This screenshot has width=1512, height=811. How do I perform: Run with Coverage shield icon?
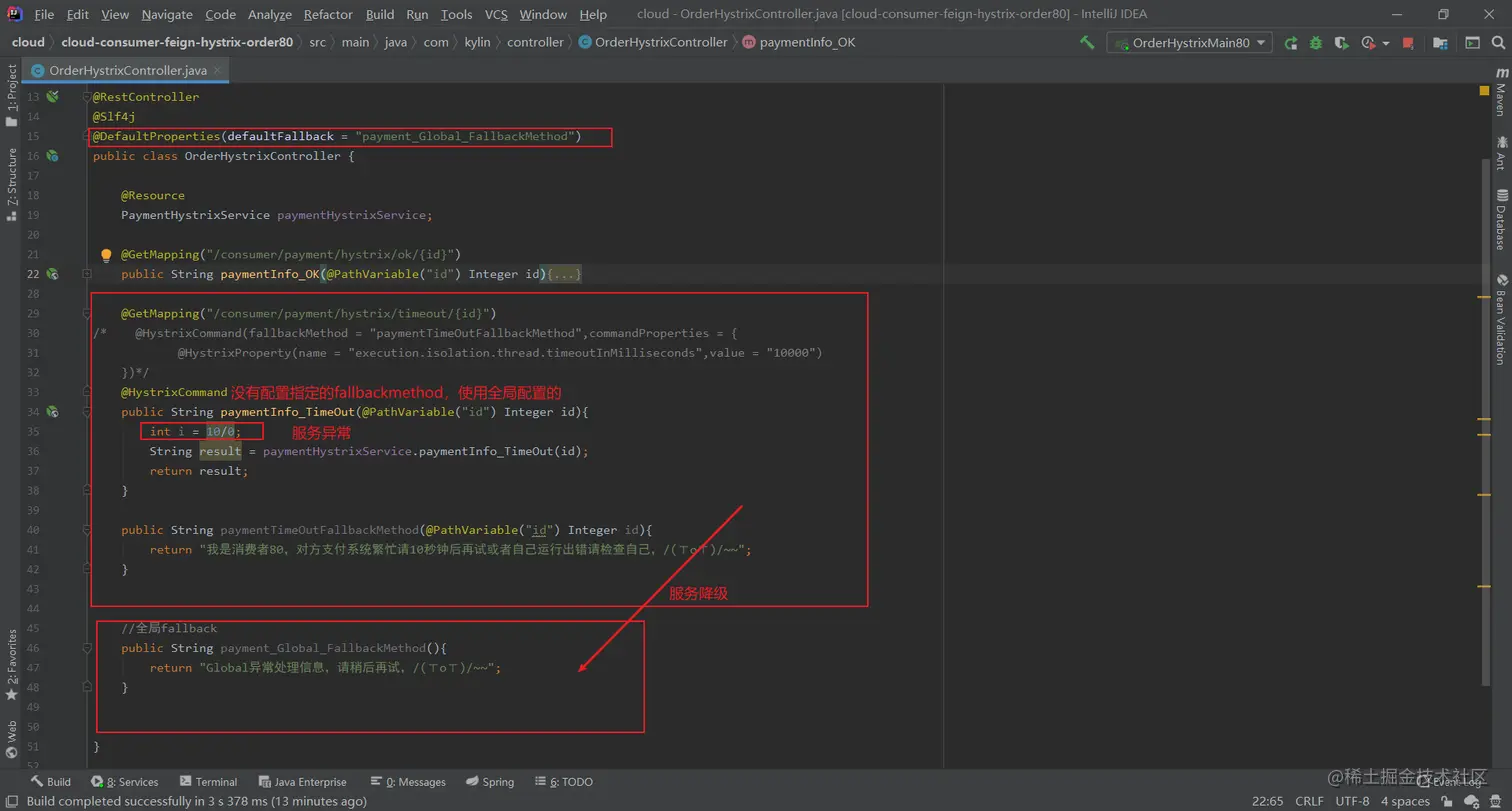coord(1342,43)
